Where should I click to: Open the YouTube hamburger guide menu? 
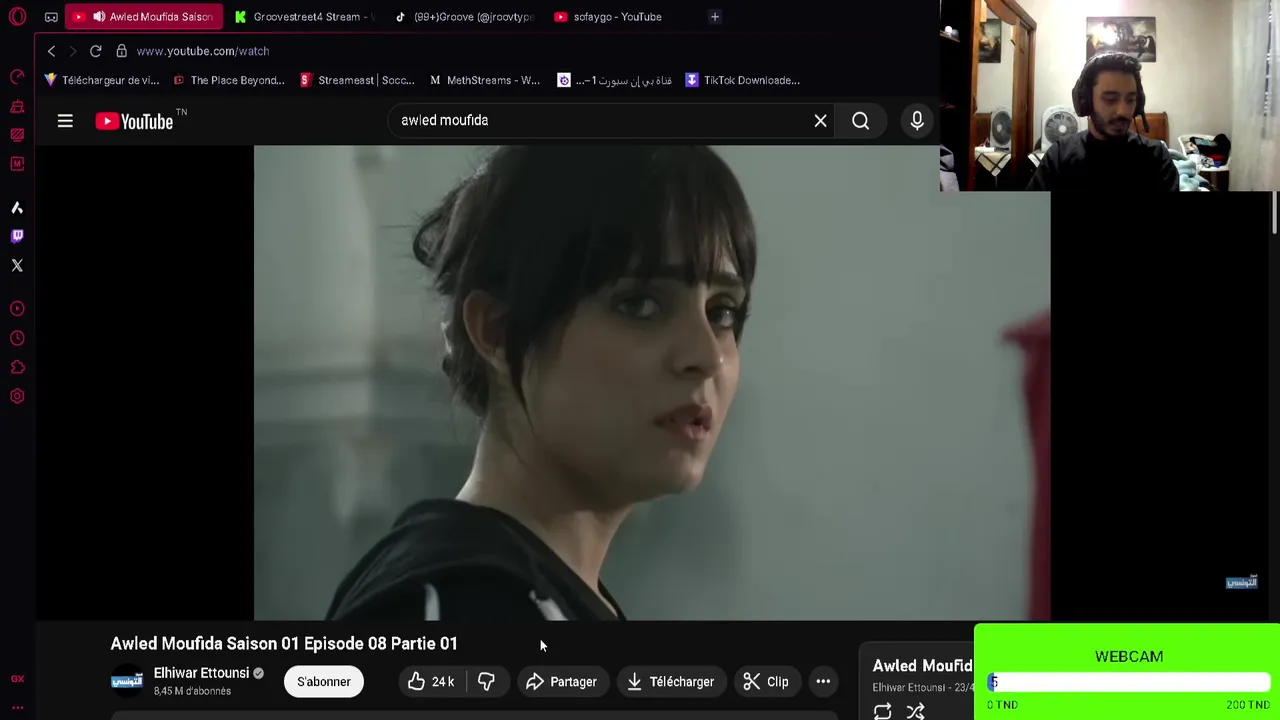tap(65, 121)
